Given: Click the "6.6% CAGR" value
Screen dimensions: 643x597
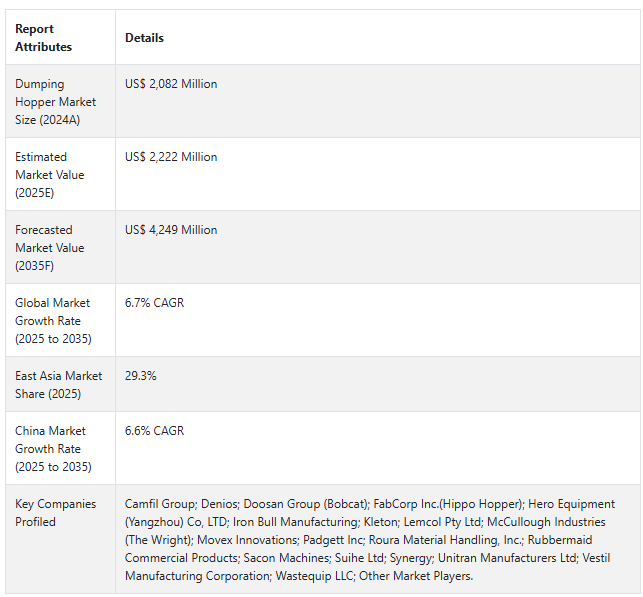Looking at the screenshot, I should [154, 431].
